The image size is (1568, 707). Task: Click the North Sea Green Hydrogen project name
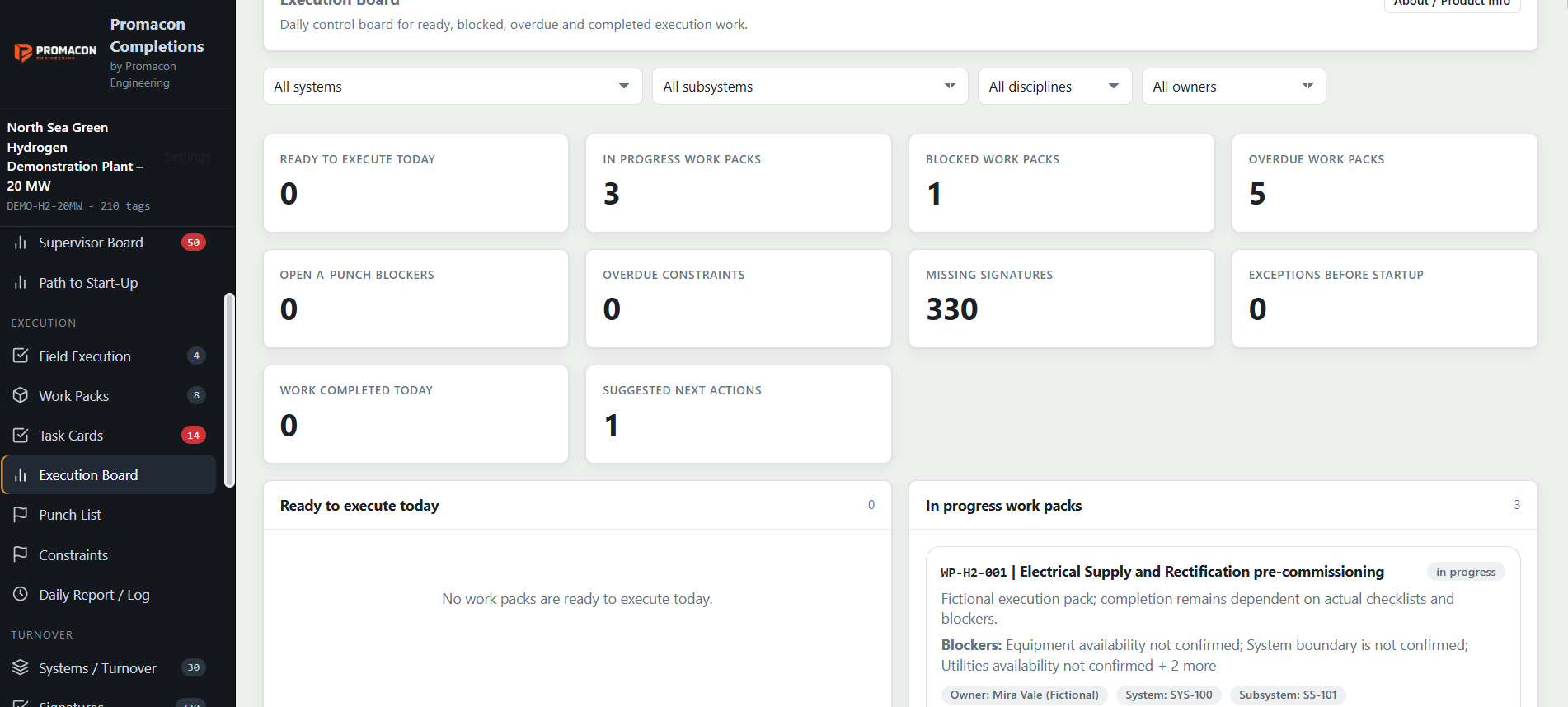click(x=75, y=157)
